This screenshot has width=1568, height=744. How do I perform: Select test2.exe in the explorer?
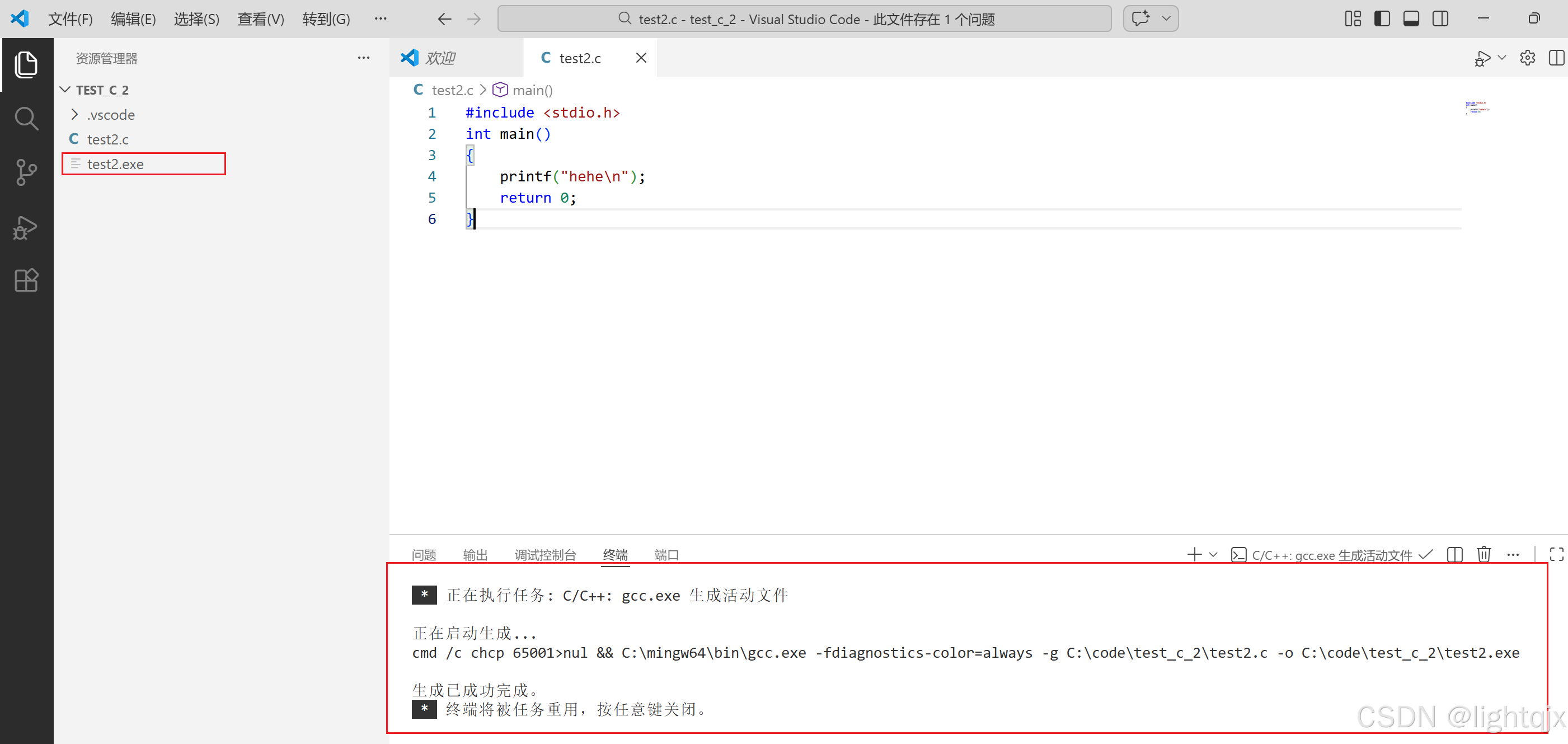(116, 164)
